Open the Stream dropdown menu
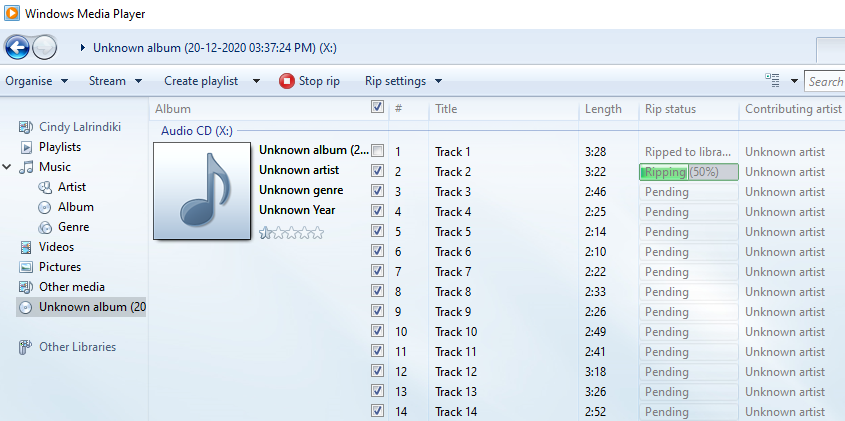Screen dimensions: 845x421 115,81
